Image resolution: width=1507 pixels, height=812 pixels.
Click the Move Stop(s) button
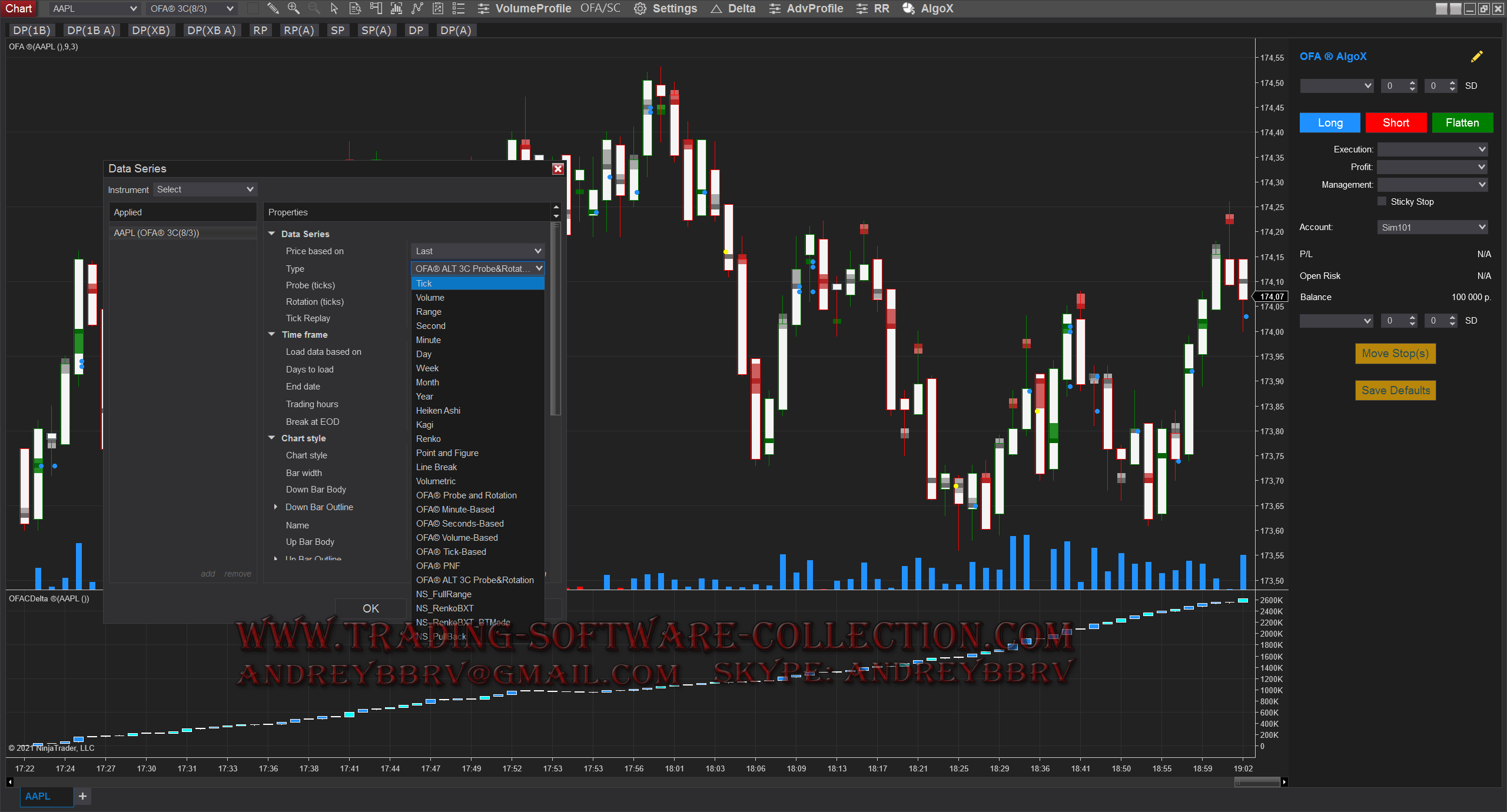pos(1395,354)
